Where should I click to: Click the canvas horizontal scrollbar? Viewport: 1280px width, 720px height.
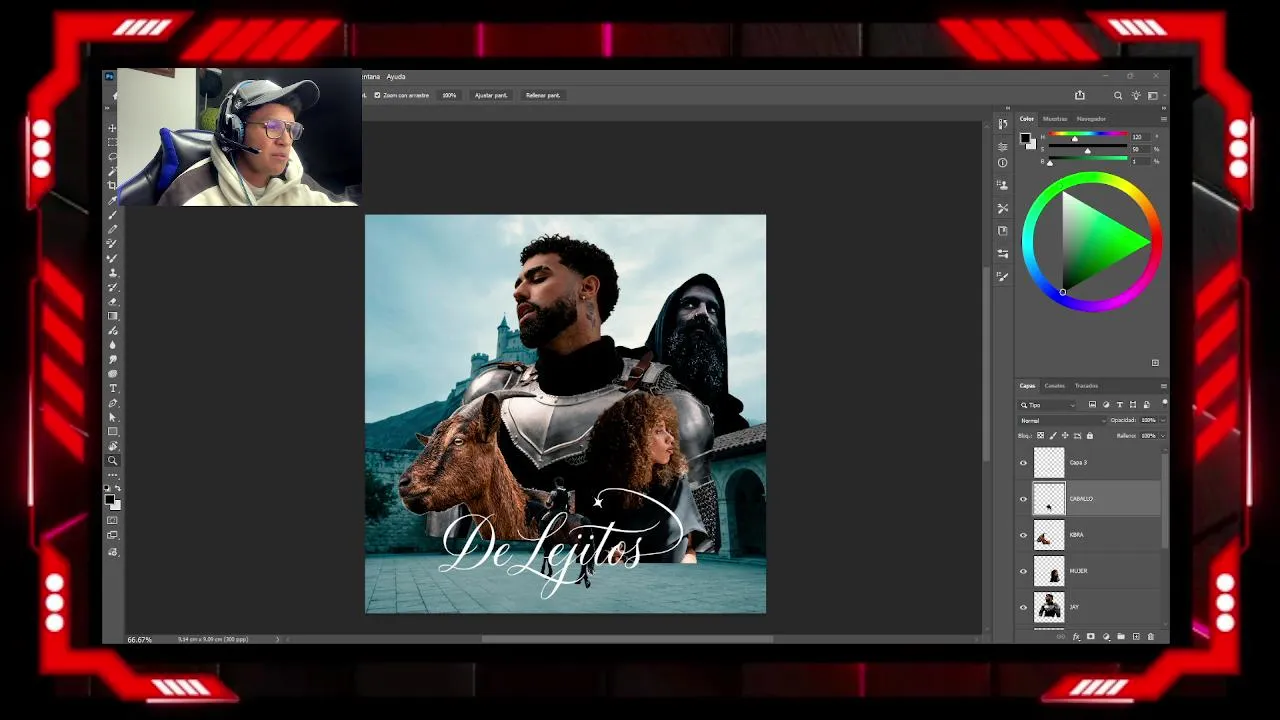(627, 639)
